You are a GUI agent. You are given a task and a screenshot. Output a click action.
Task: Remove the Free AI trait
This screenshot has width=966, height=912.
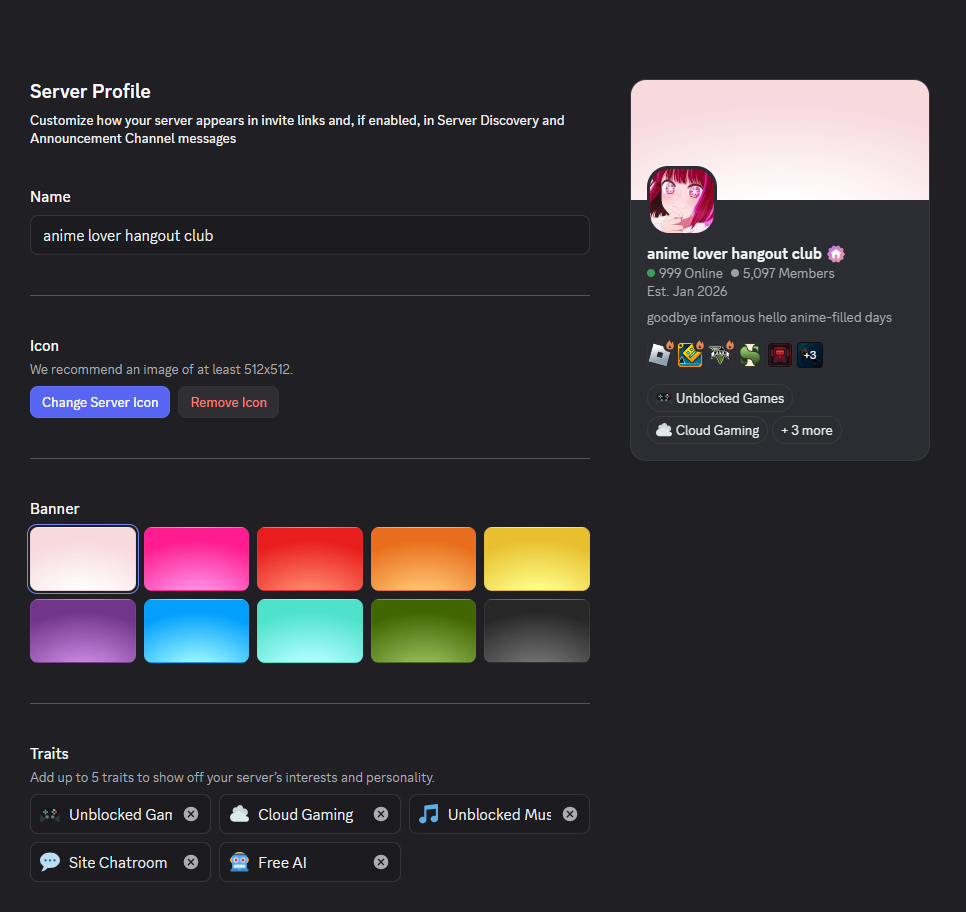point(381,862)
